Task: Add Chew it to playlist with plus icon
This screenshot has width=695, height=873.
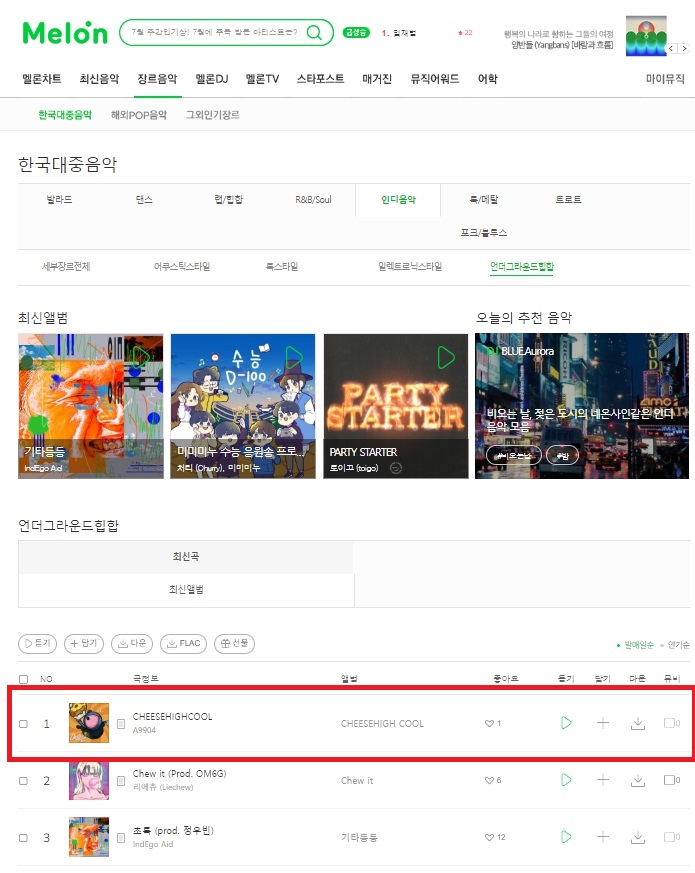Action: 603,779
